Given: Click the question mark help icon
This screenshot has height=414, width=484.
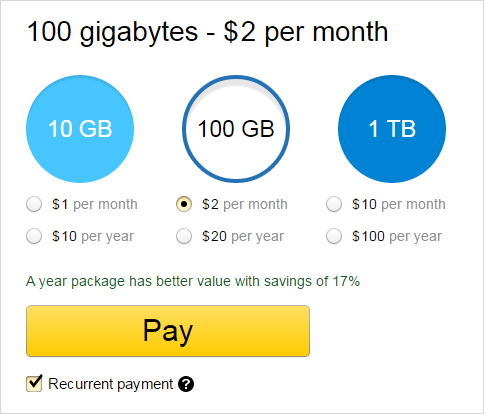Looking at the screenshot, I should click(186, 384).
